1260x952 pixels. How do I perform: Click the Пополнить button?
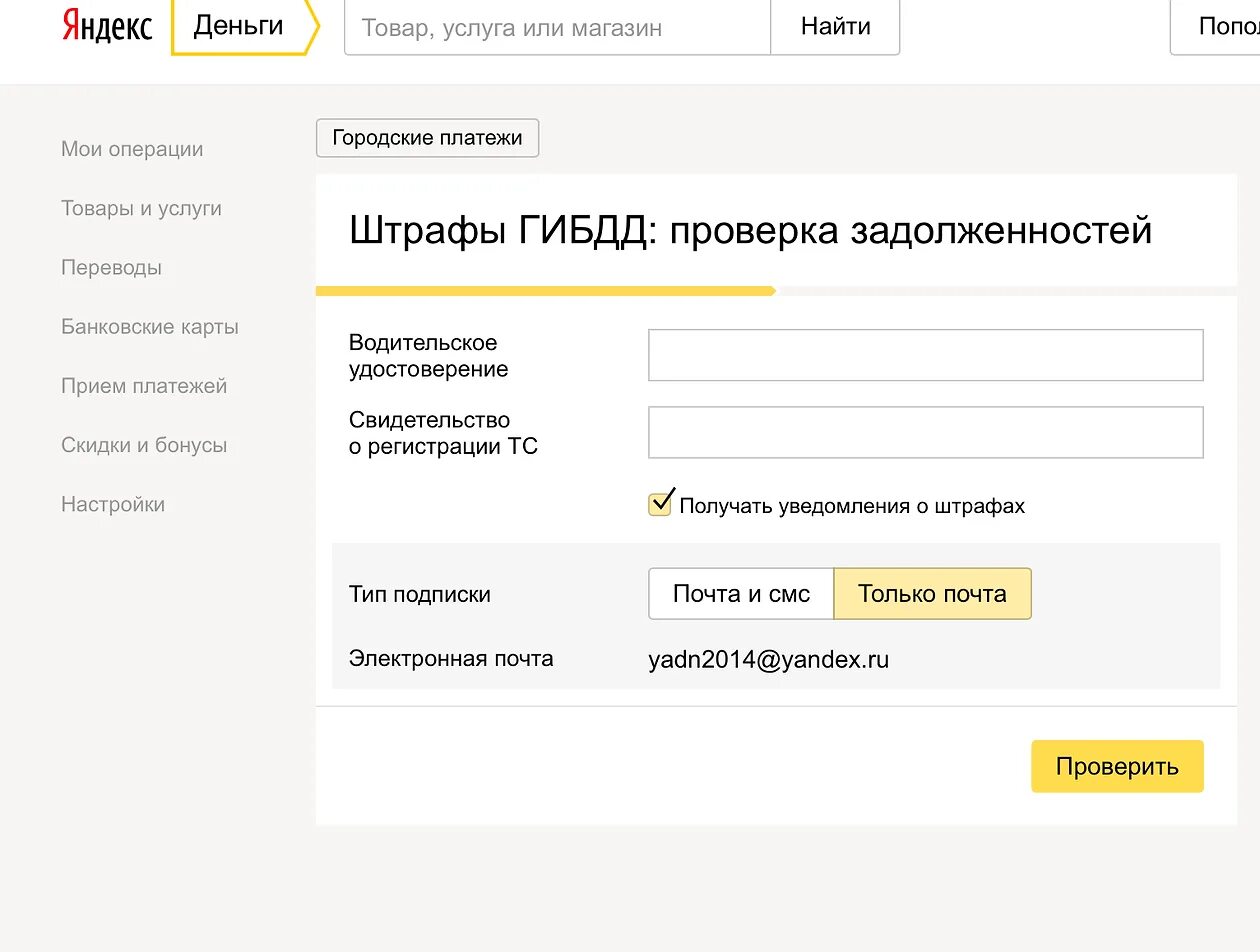click(x=1222, y=27)
